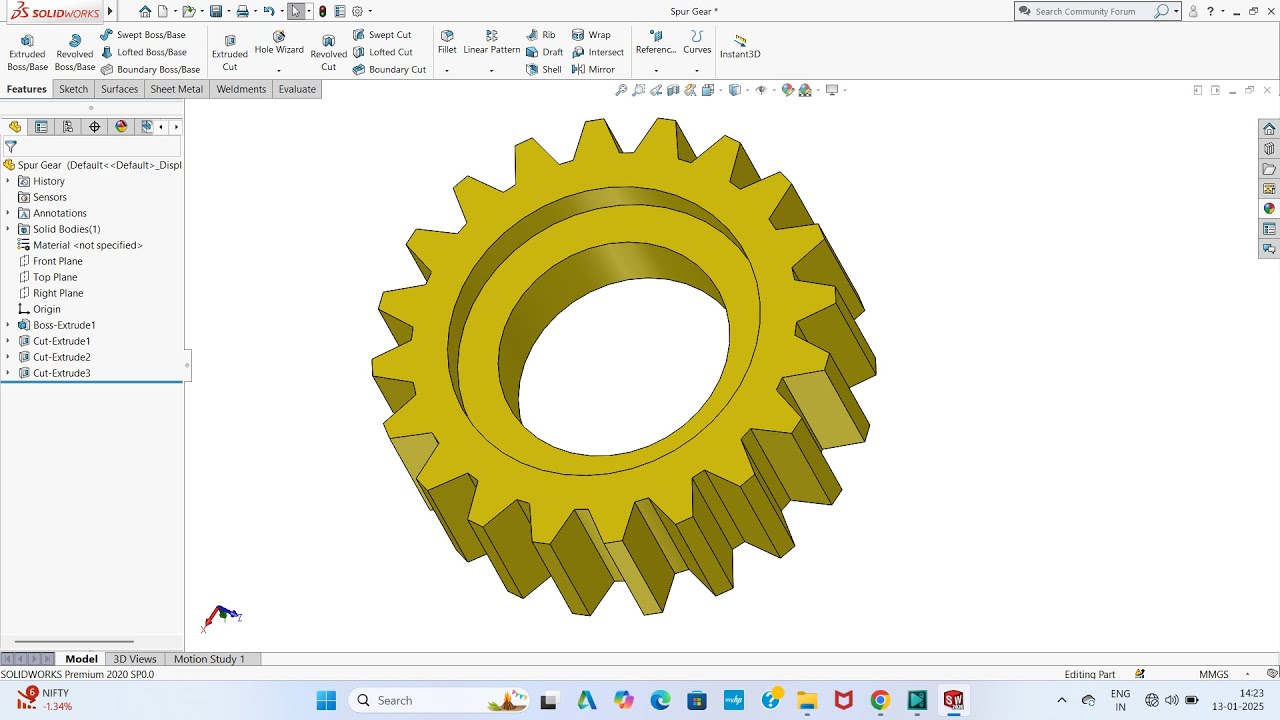Open the Sheet Metal tab
The image size is (1280, 720).
click(177, 89)
